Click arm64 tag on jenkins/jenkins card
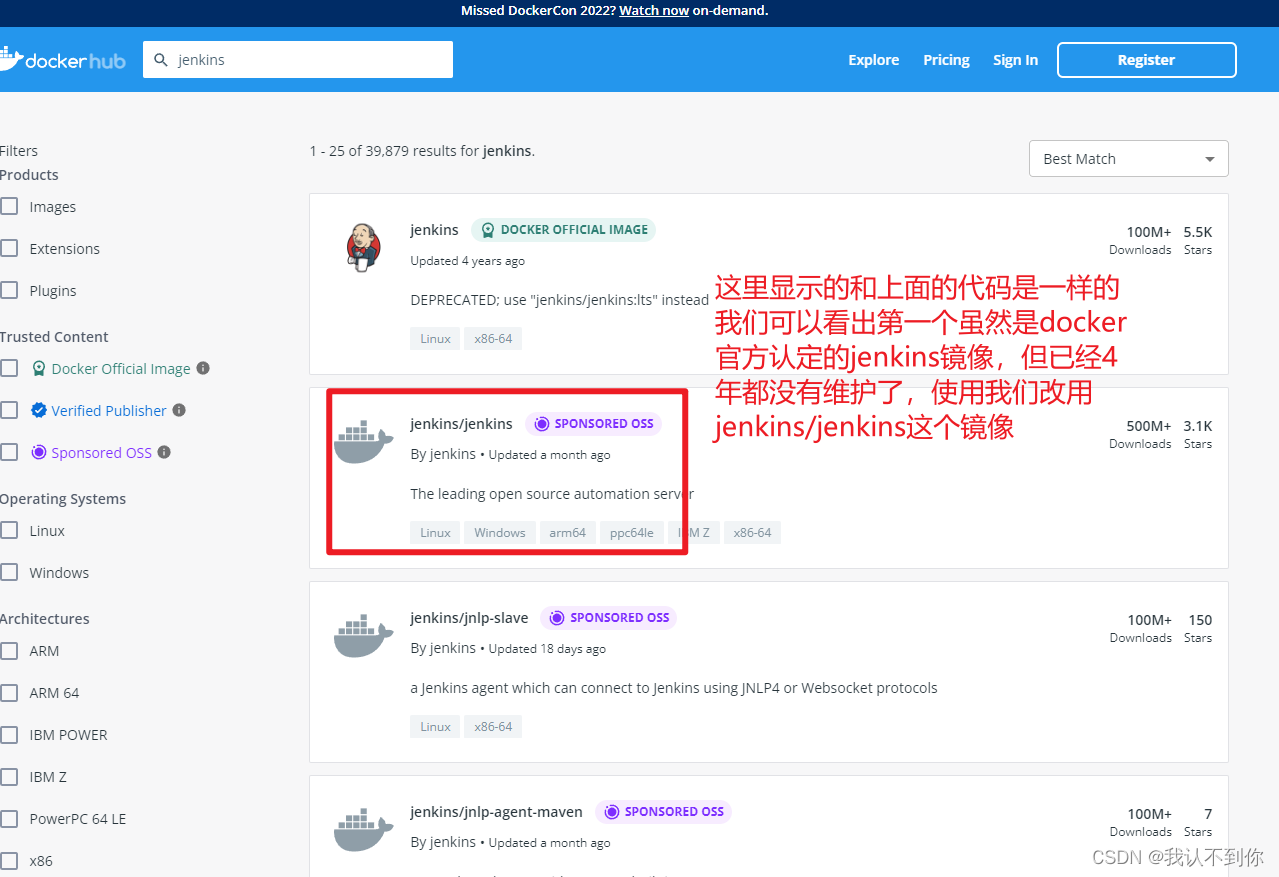1279x877 pixels. pyautogui.click(x=567, y=533)
